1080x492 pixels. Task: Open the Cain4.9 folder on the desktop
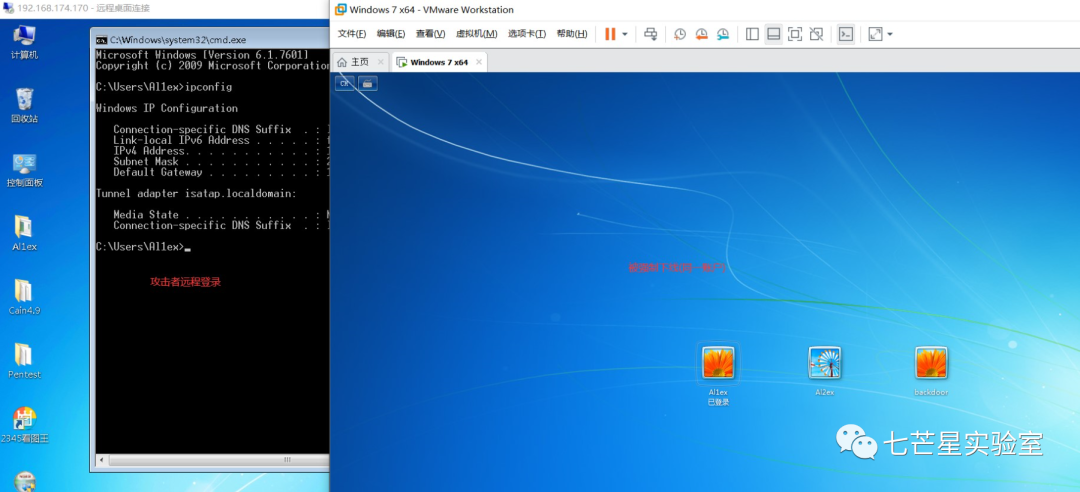tap(24, 292)
